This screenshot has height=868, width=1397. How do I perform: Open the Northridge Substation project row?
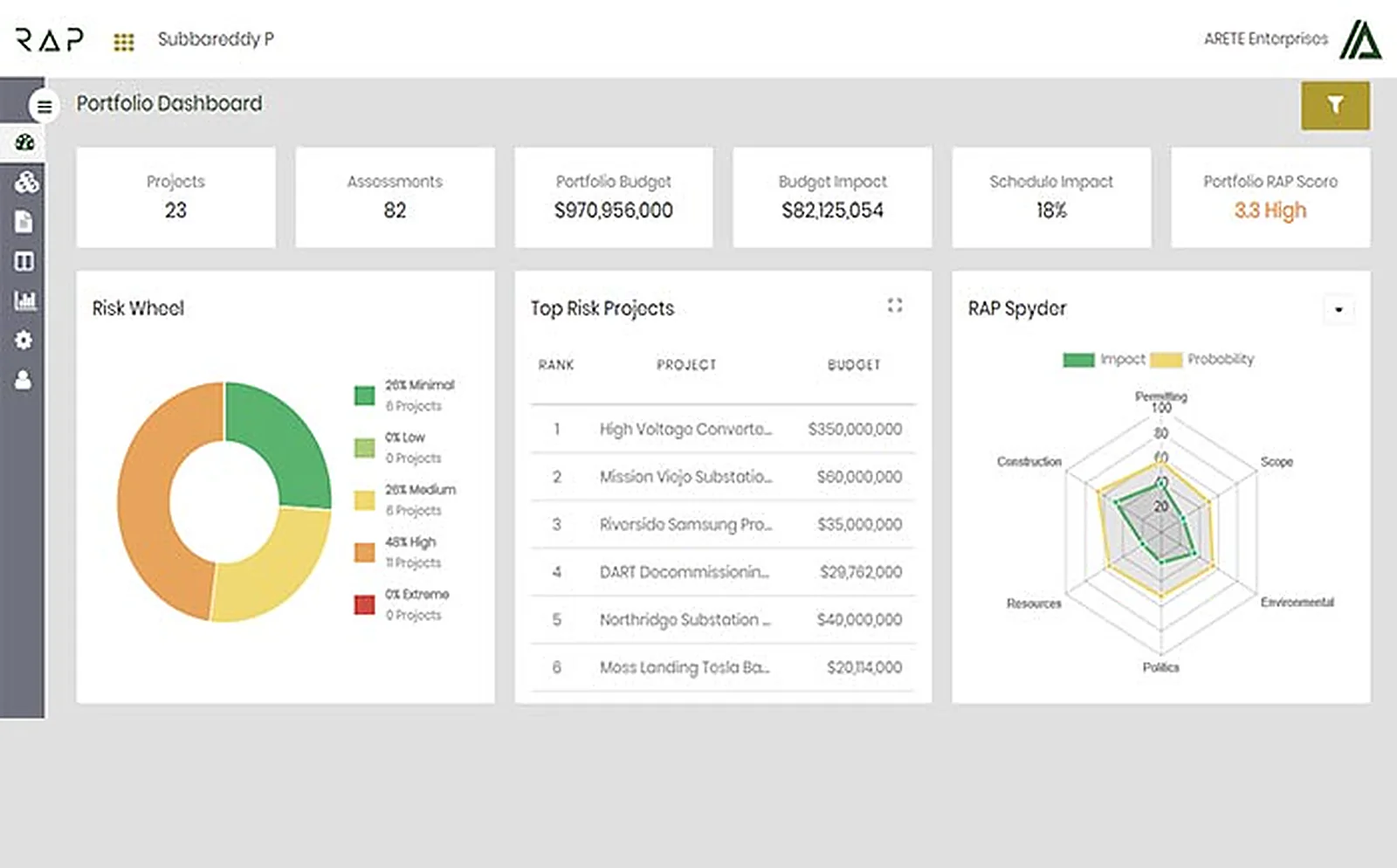tap(723, 620)
